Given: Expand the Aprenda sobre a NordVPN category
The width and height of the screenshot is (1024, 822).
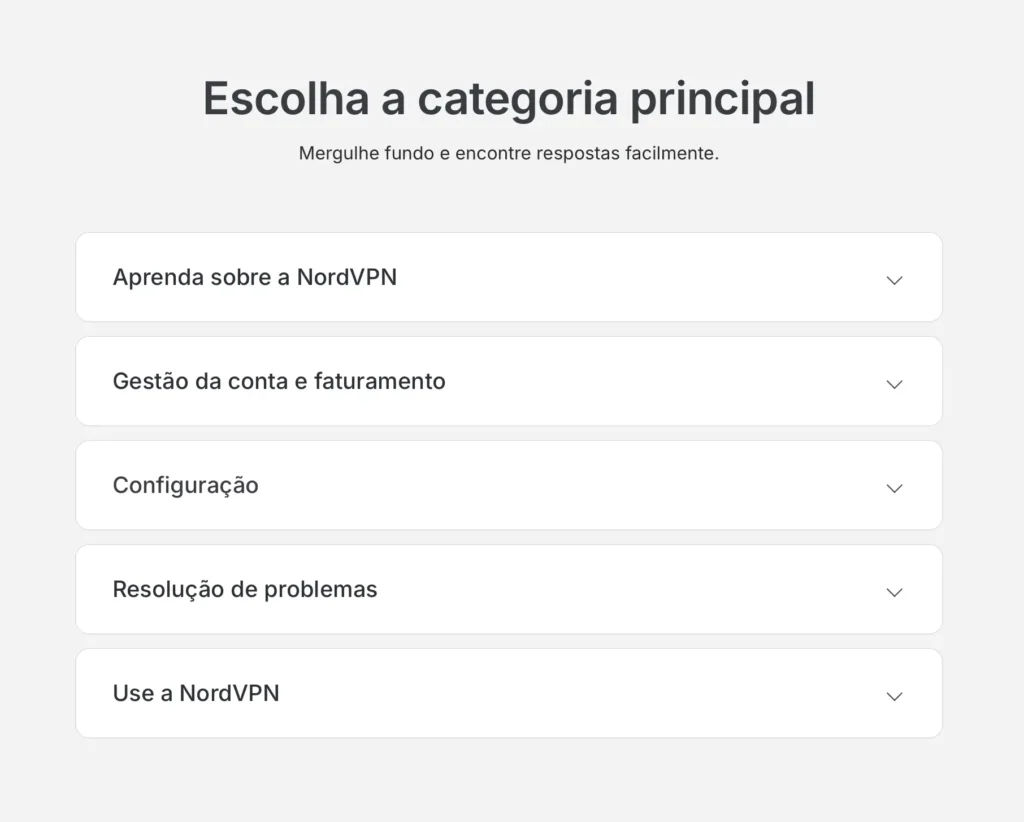Looking at the screenshot, I should [x=509, y=277].
